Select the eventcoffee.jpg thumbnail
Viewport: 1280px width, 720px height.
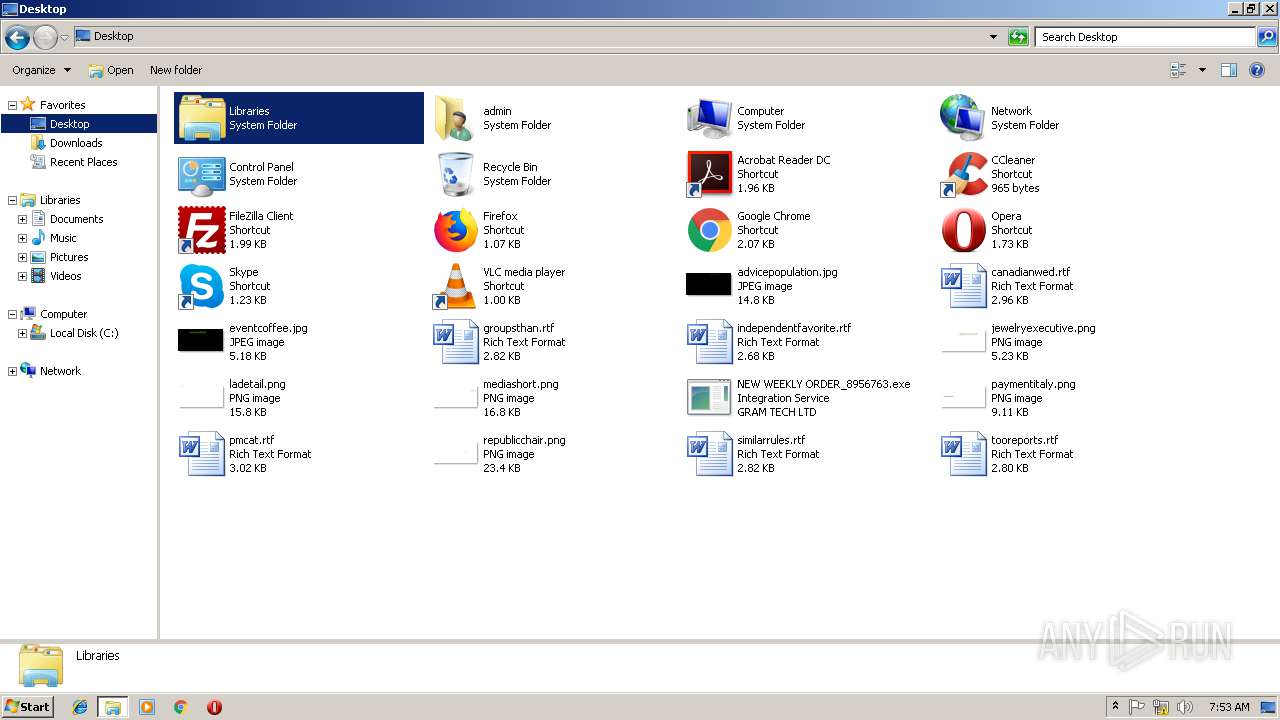[x=201, y=340]
